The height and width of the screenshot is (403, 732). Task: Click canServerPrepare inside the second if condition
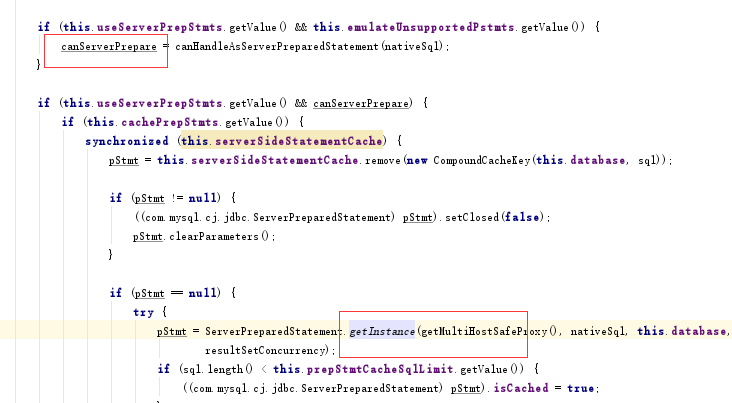[361, 103]
